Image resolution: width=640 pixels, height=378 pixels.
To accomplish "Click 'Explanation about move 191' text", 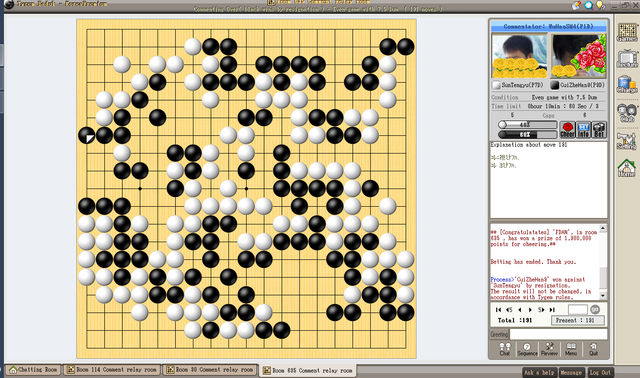I will point(529,145).
